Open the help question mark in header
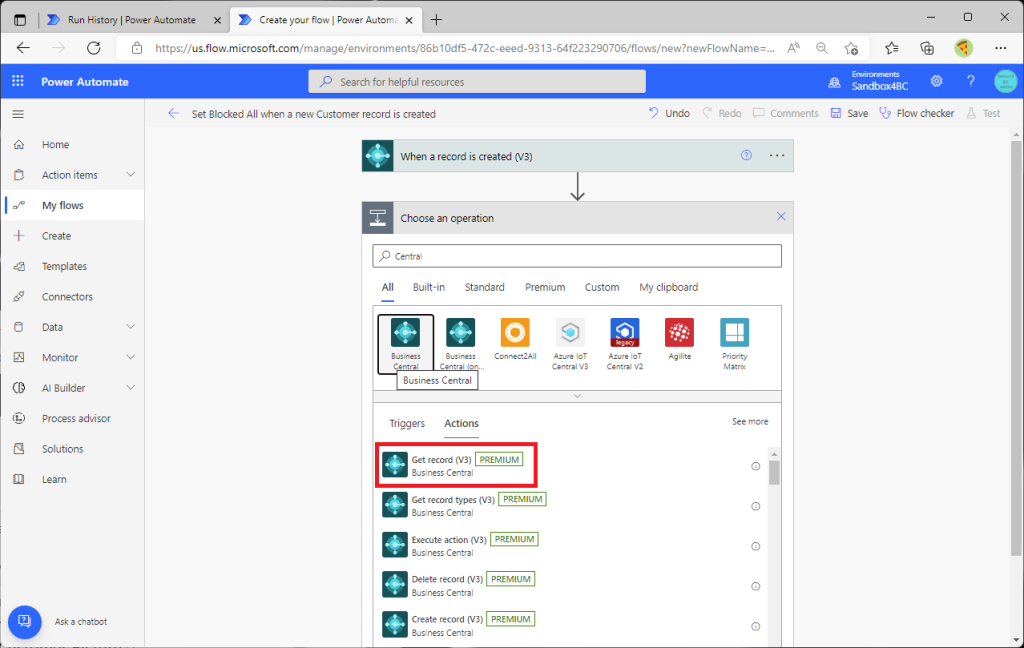The height and width of the screenshot is (648, 1024). click(x=970, y=81)
